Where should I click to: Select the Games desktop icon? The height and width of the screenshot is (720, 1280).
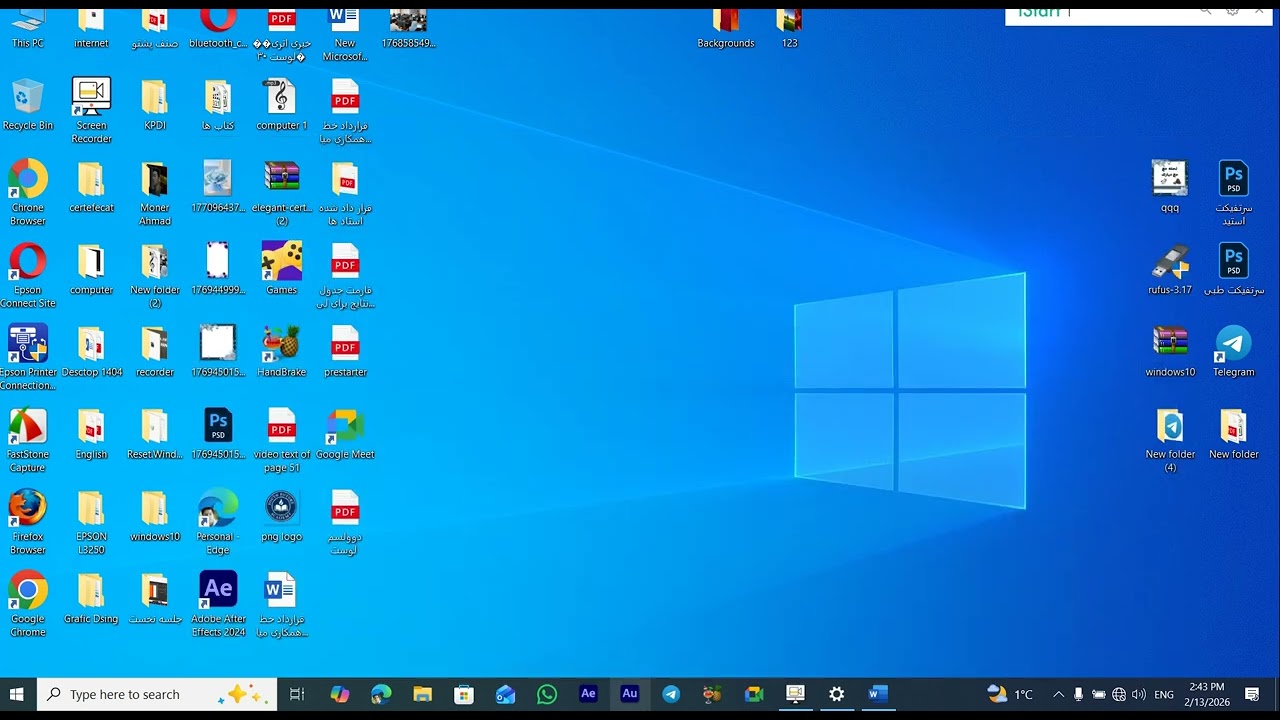tap(281, 269)
